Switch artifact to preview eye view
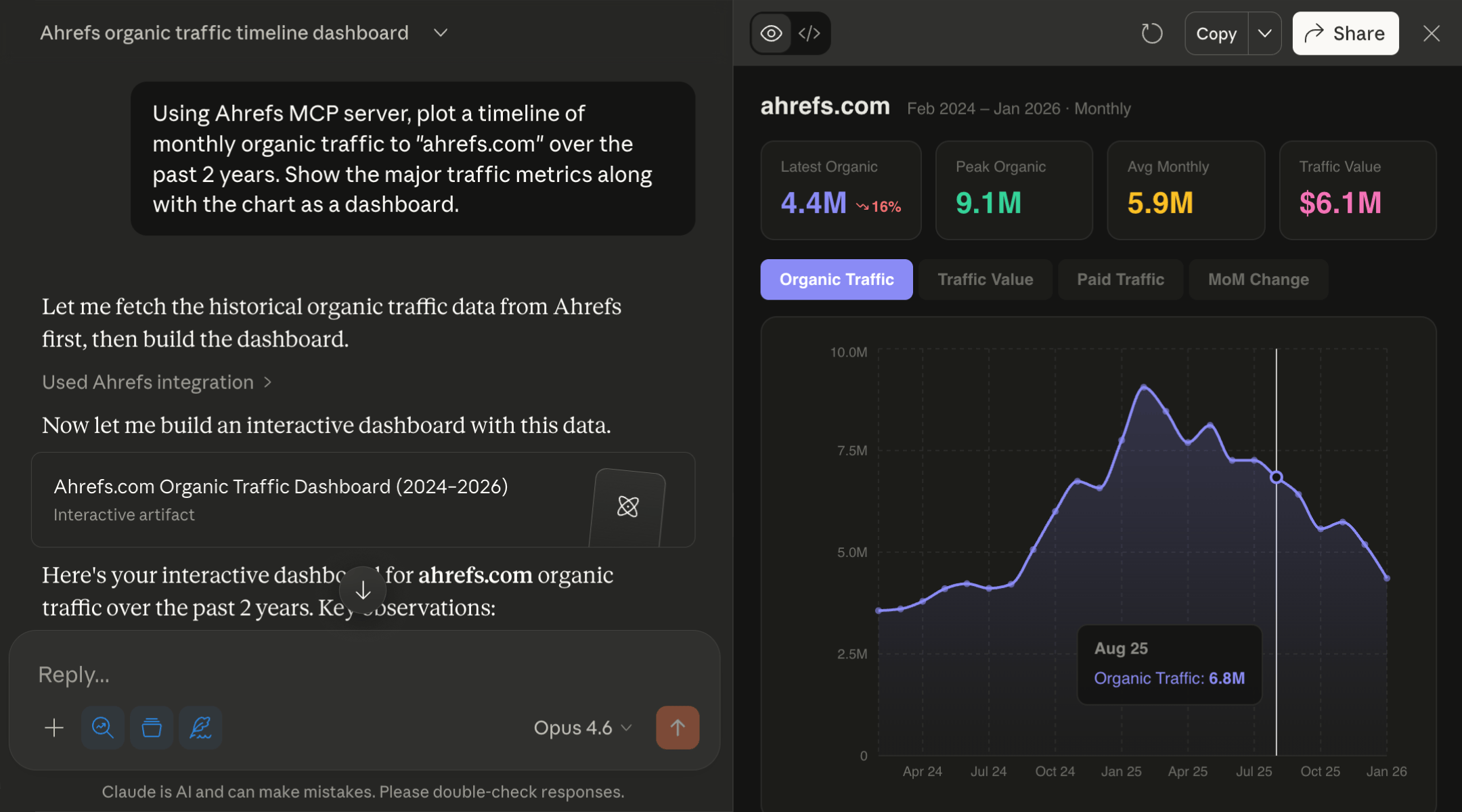Screen dimensions: 1462x812 pos(771,33)
